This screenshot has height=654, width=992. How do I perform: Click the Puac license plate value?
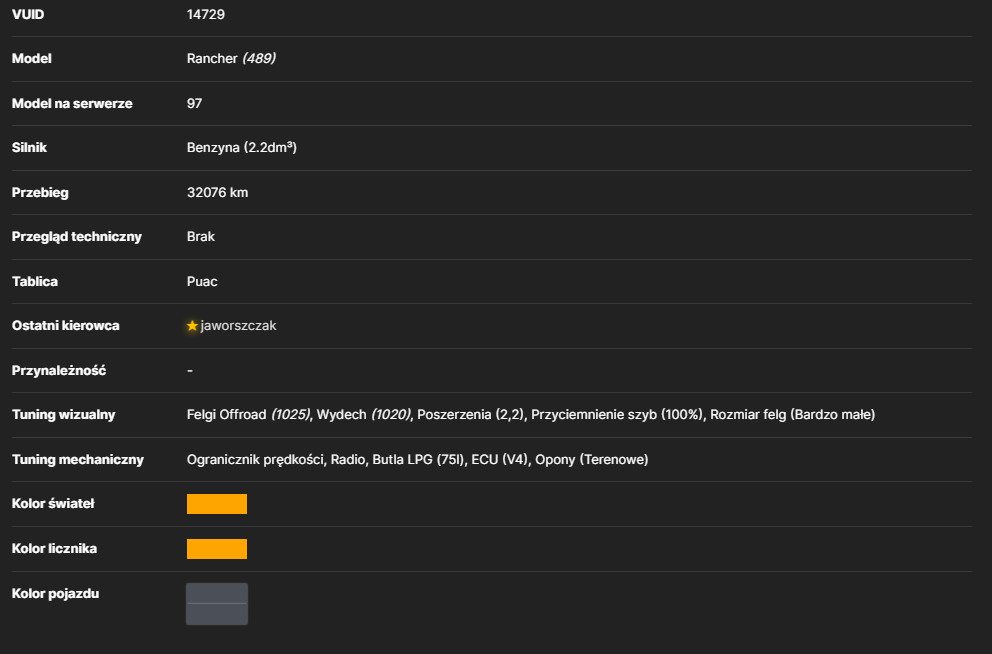click(202, 281)
